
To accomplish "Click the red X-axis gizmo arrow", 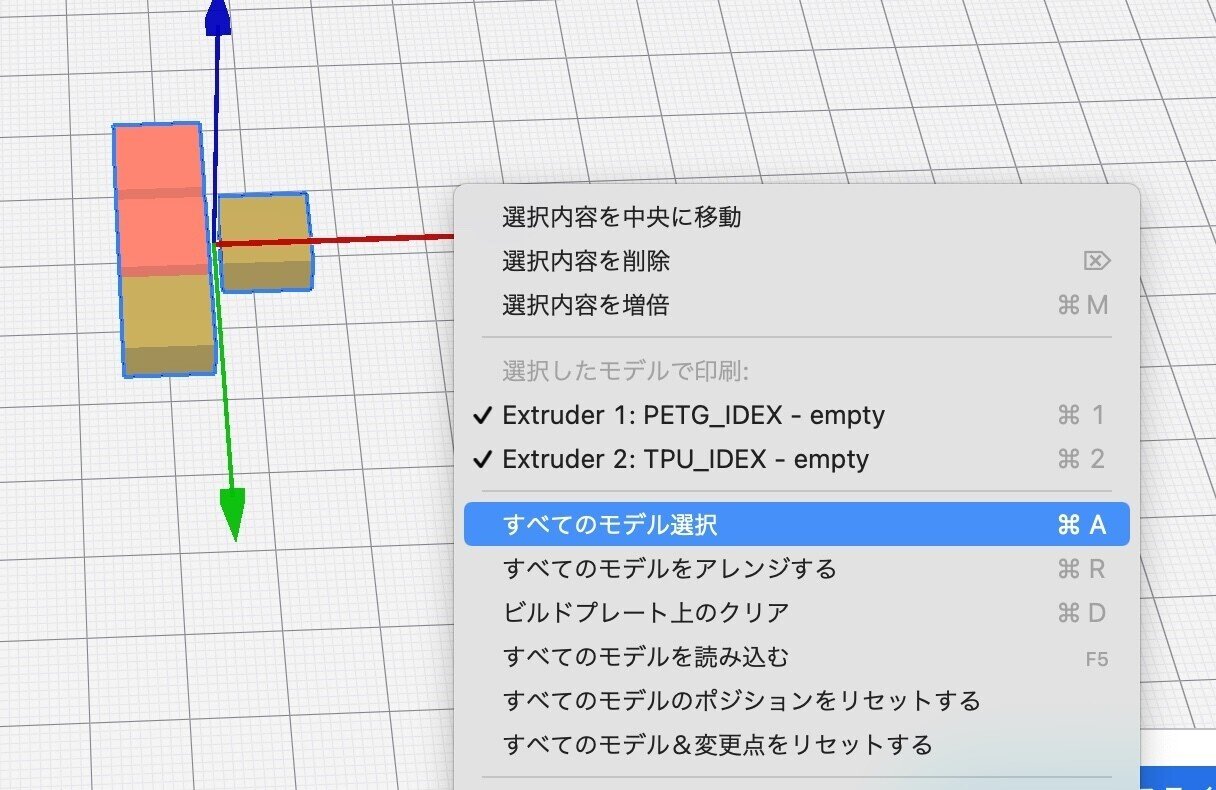I will coord(400,237).
